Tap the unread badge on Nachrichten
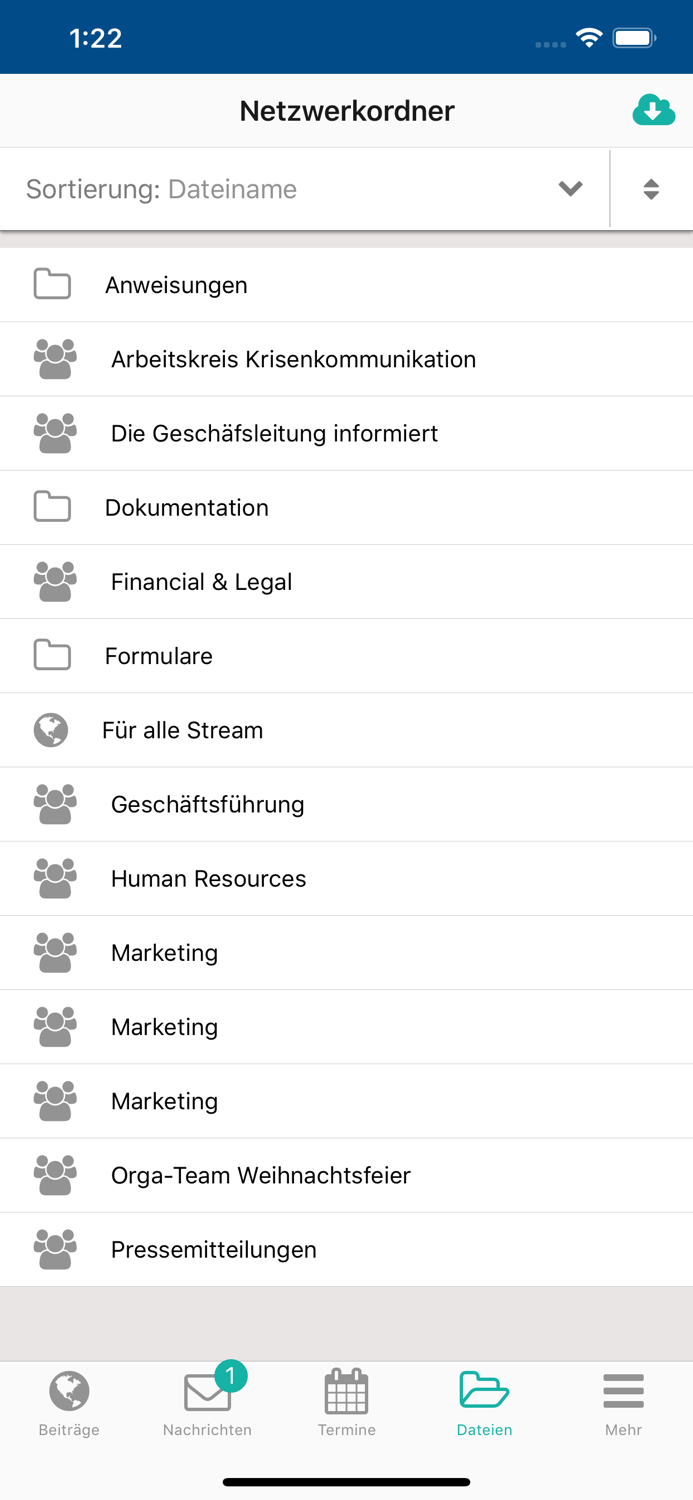 231,1375
